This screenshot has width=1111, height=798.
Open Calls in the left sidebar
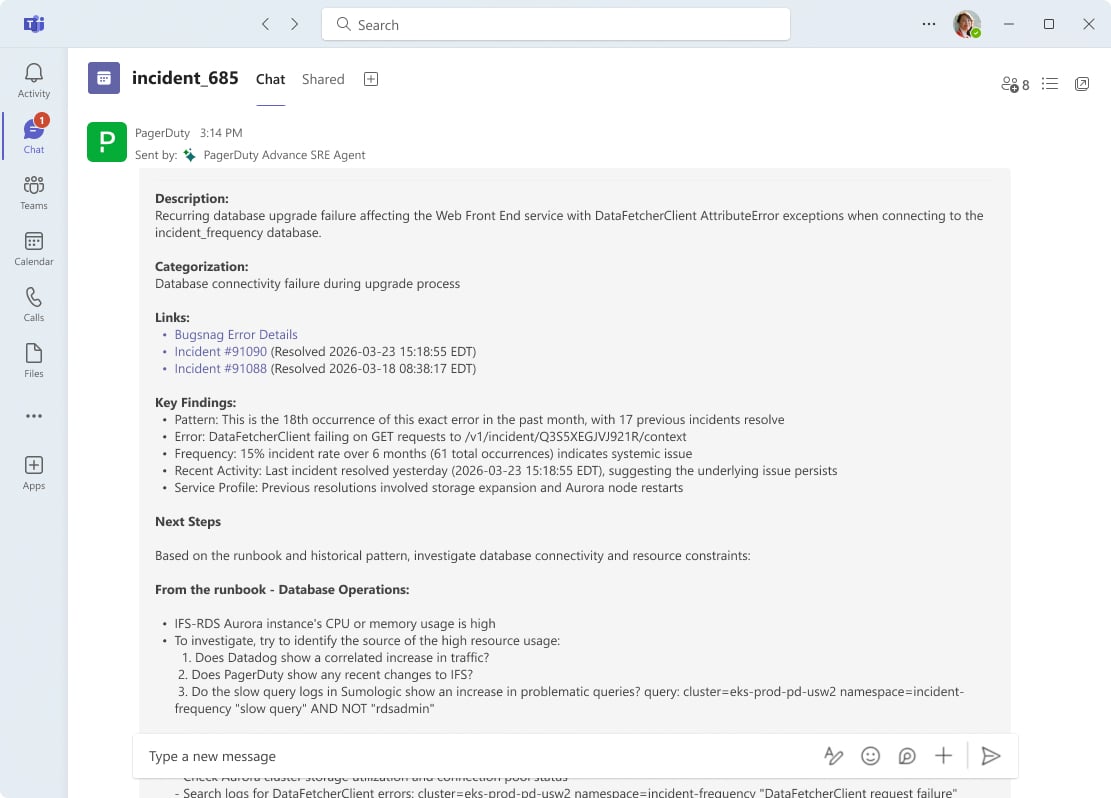click(x=33, y=305)
